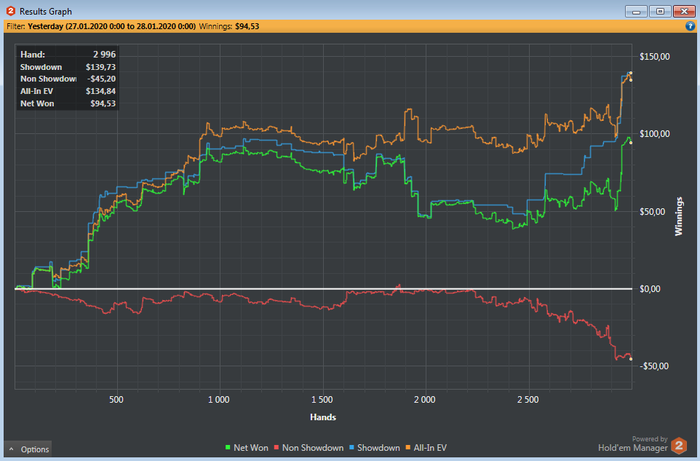Screen dimensions: 700x461
Task: Toggle the Showdown legend label
Action: 378,448
